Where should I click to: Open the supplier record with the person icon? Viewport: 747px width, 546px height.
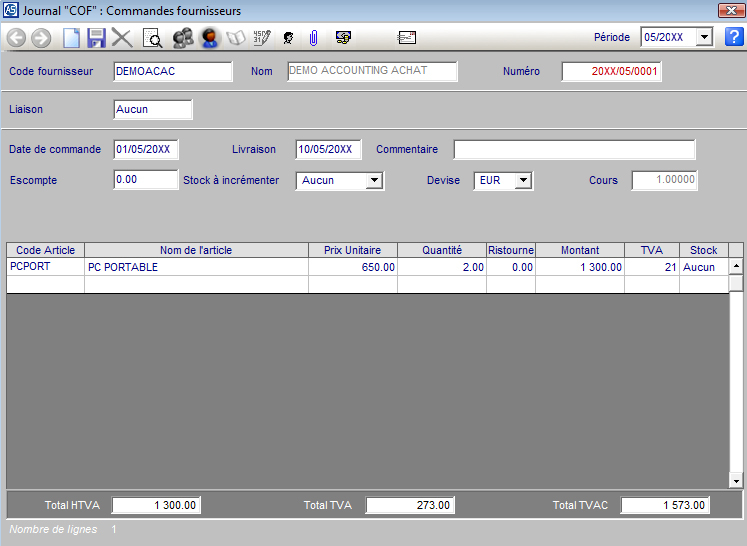click(x=210, y=38)
